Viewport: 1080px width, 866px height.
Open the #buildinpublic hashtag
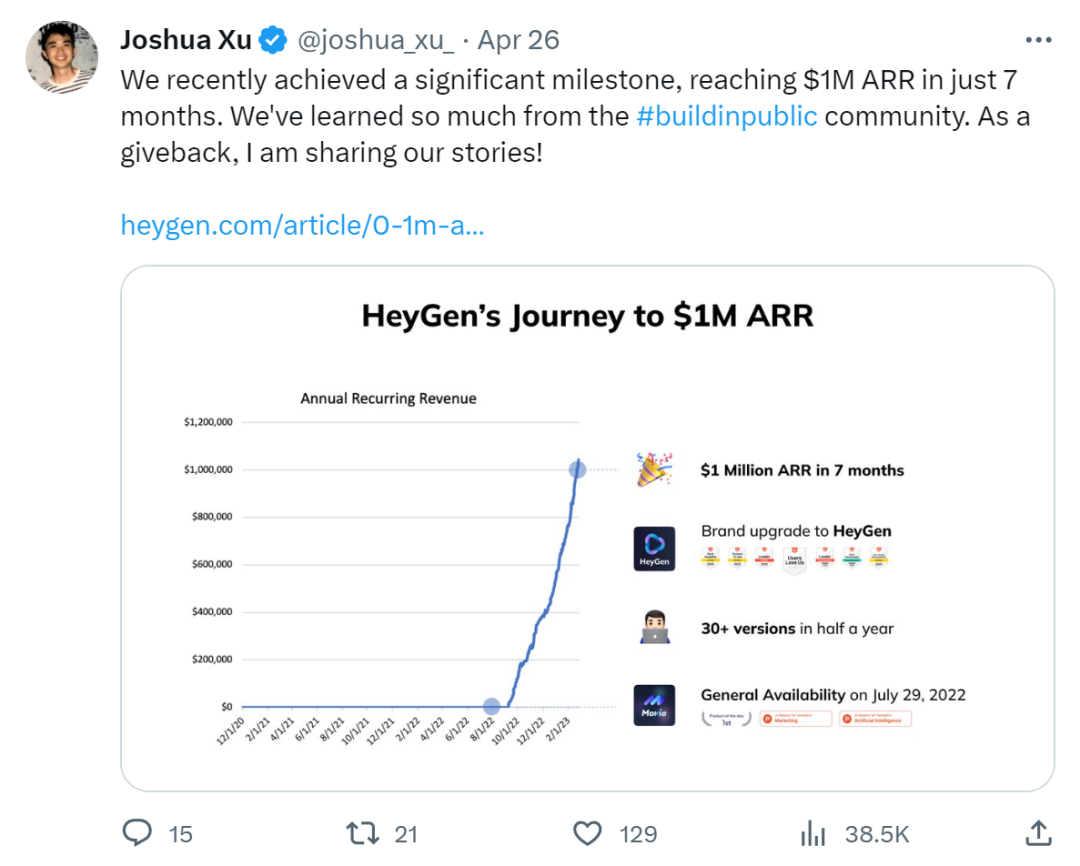click(x=727, y=116)
